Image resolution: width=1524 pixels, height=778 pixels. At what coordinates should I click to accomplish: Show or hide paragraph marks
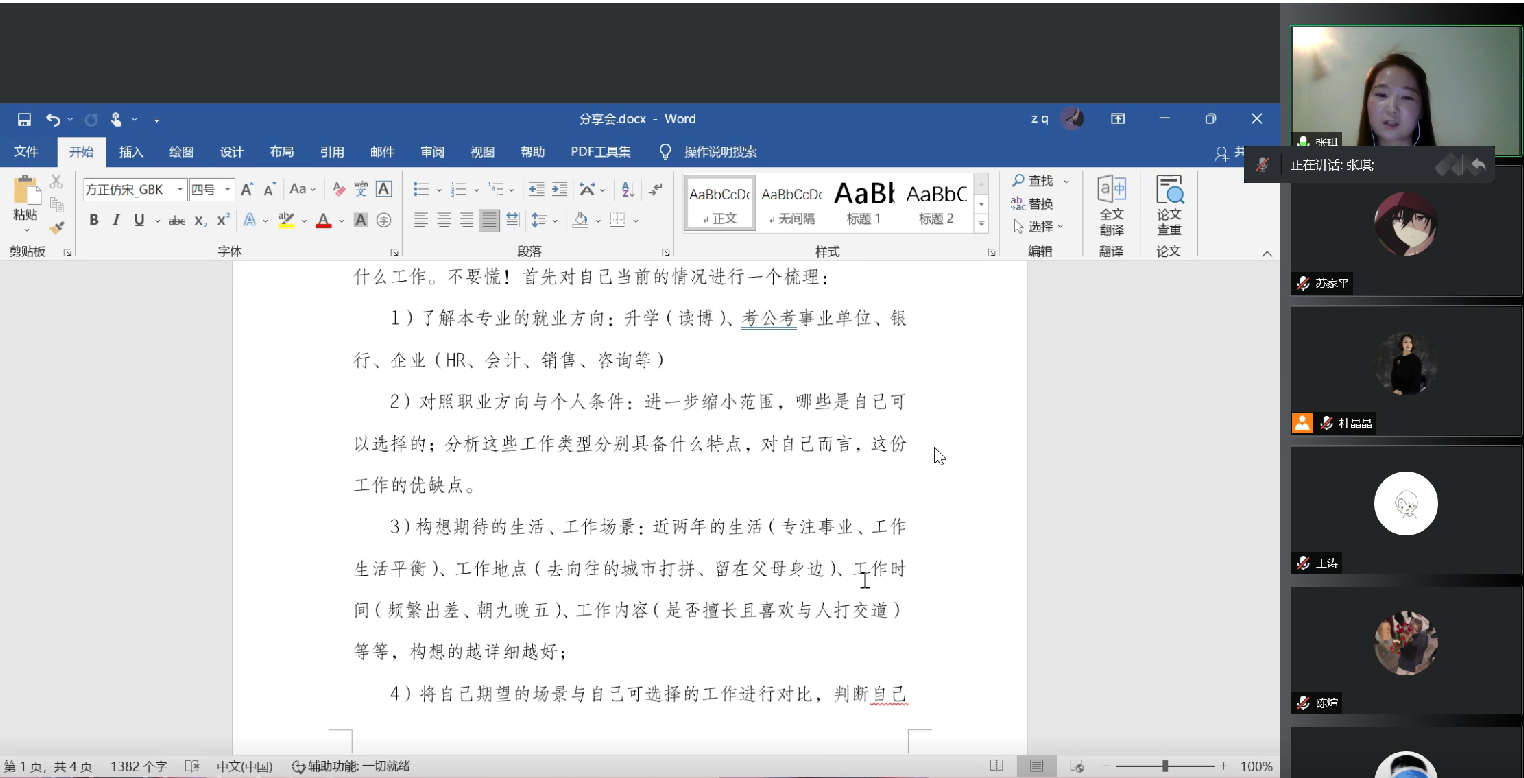click(x=655, y=189)
